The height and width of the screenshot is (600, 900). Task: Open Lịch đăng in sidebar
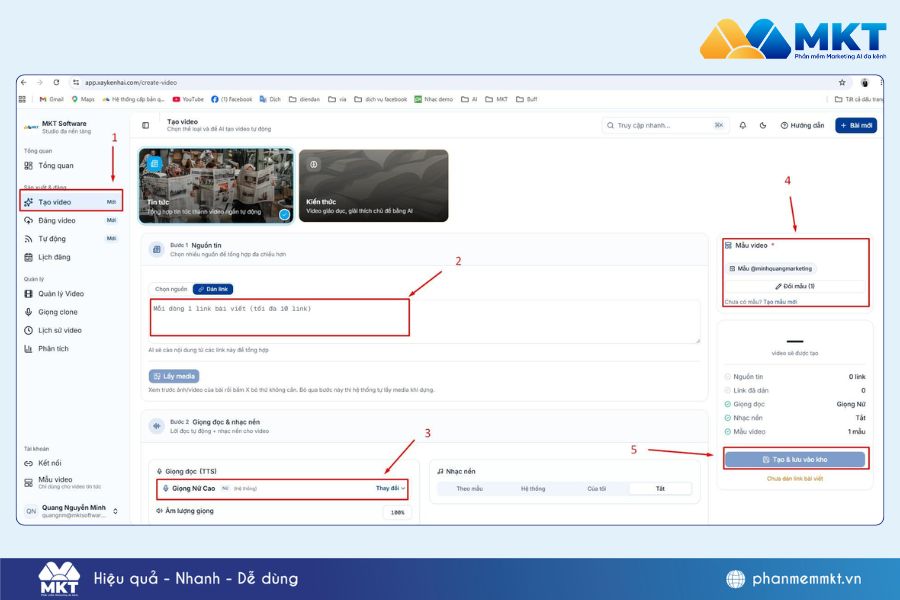click(71, 257)
